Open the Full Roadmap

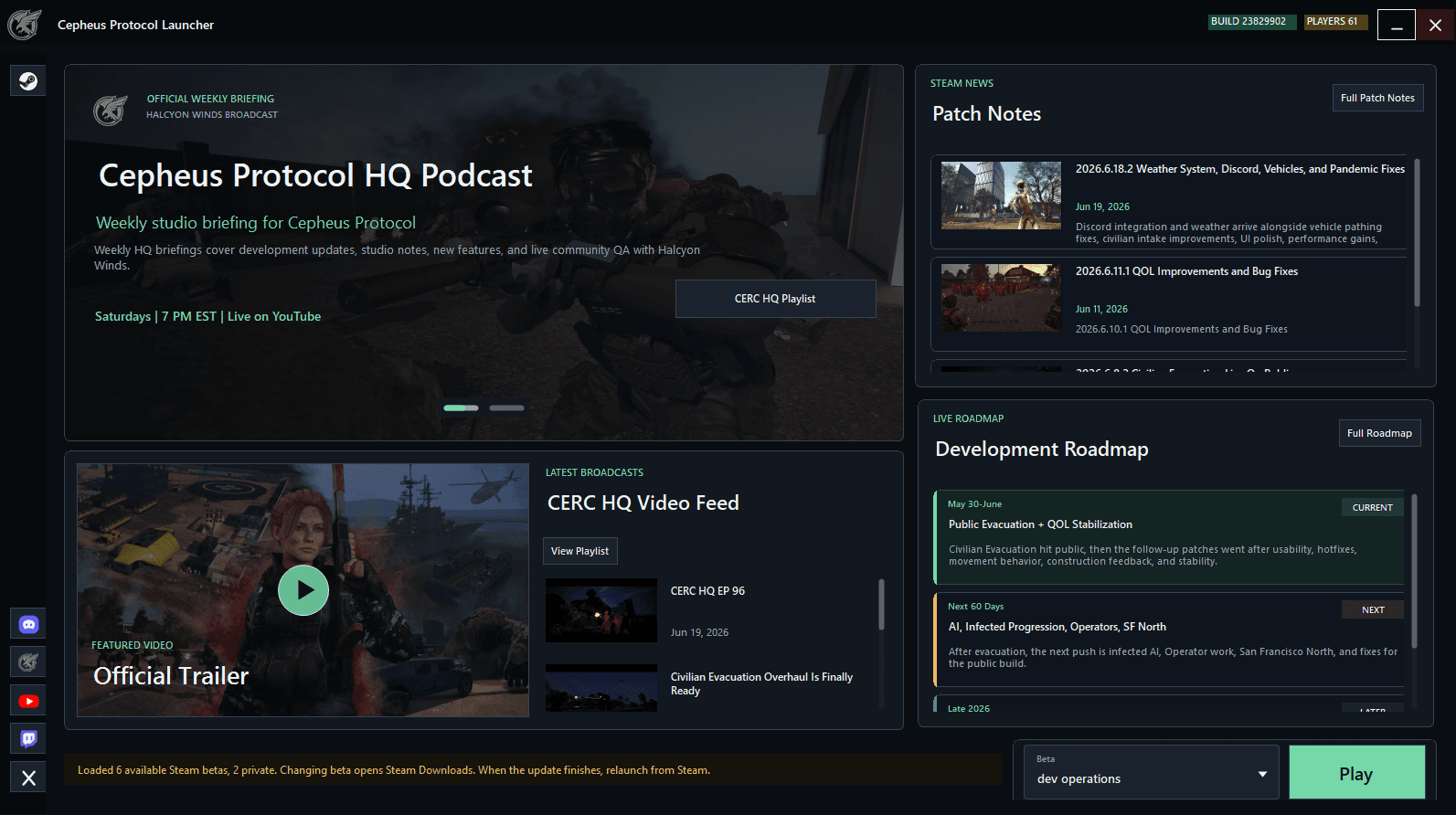click(x=1379, y=433)
